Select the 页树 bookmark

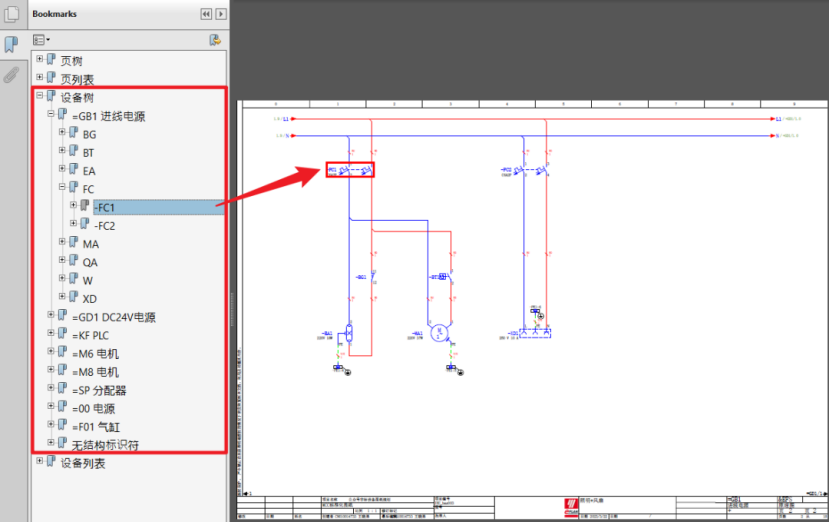click(71, 61)
